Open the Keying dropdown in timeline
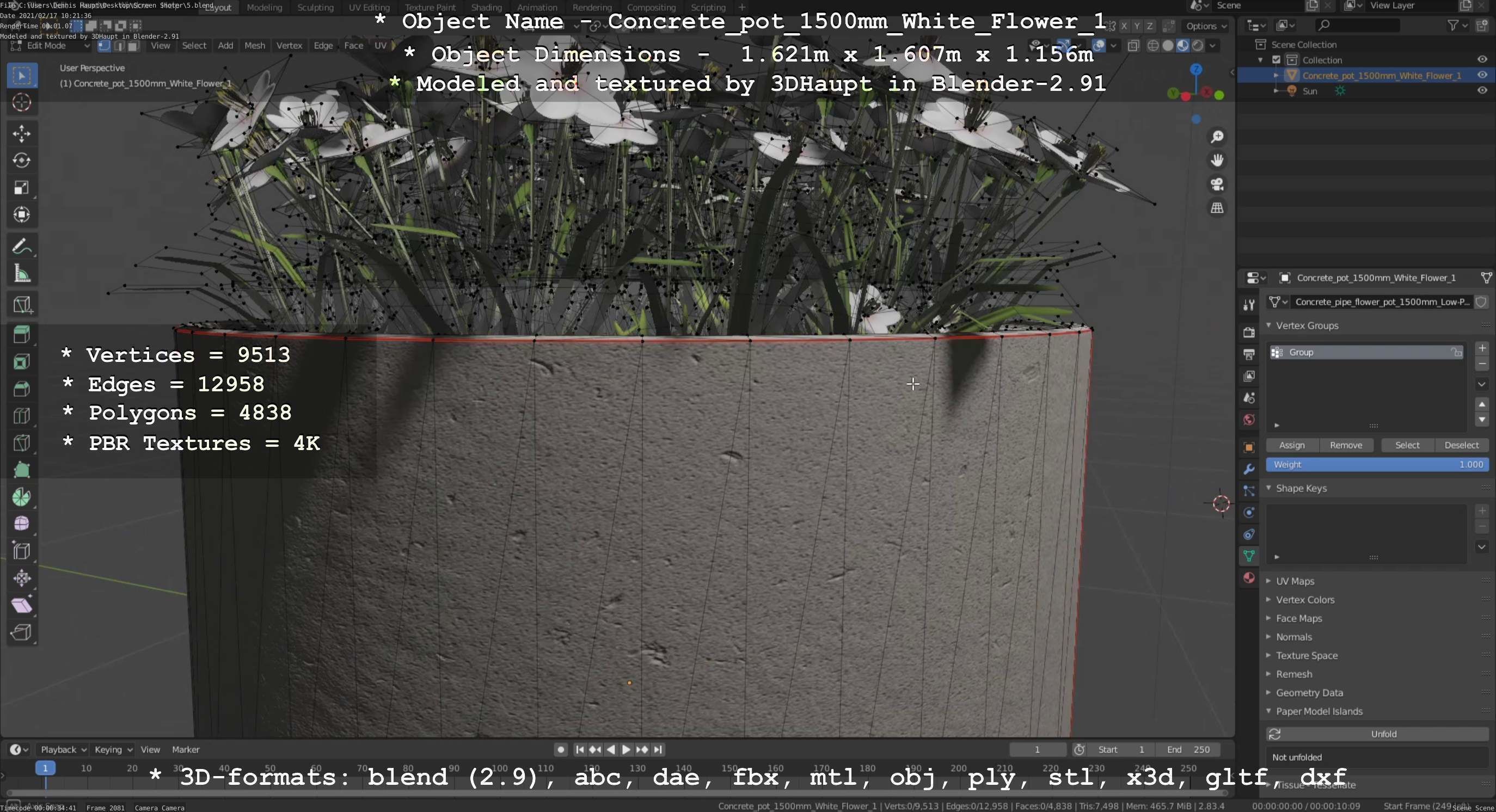 [x=113, y=749]
